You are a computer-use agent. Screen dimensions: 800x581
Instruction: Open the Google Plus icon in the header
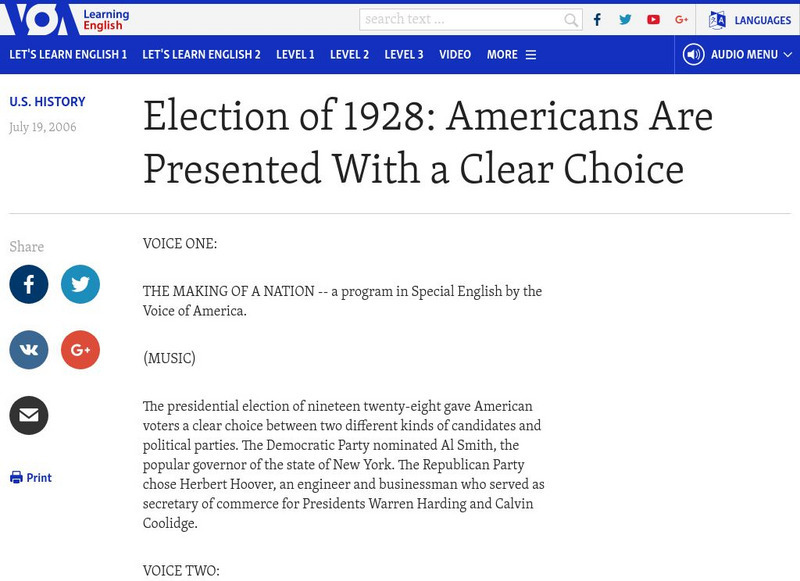tap(681, 20)
